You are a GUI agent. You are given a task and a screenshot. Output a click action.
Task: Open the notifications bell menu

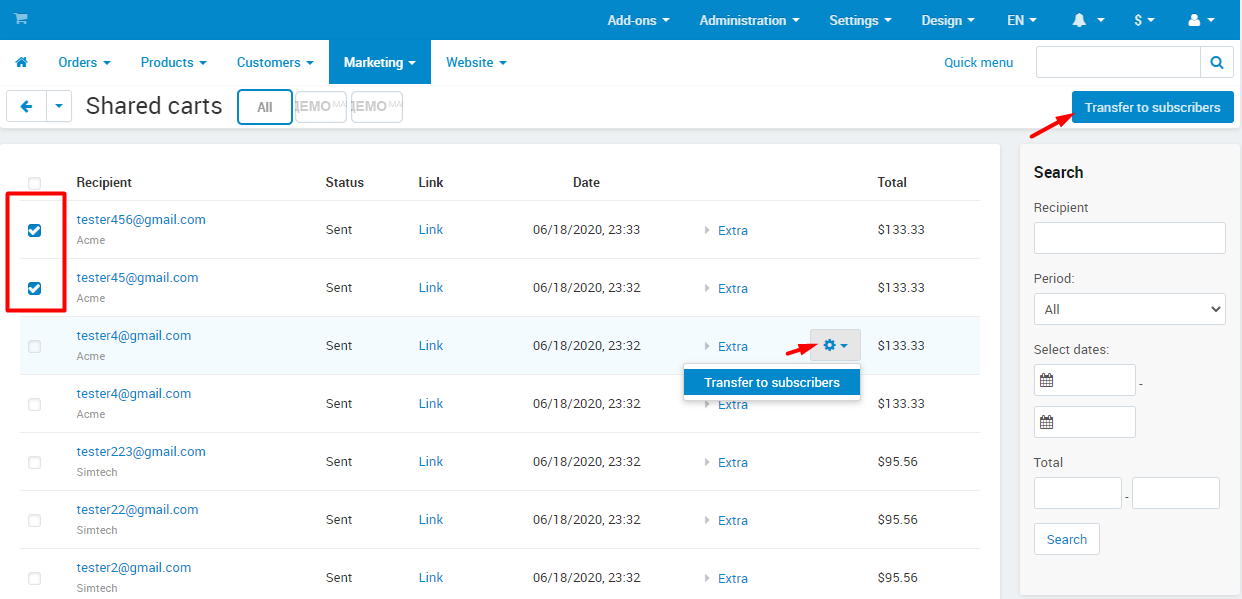(x=1088, y=20)
